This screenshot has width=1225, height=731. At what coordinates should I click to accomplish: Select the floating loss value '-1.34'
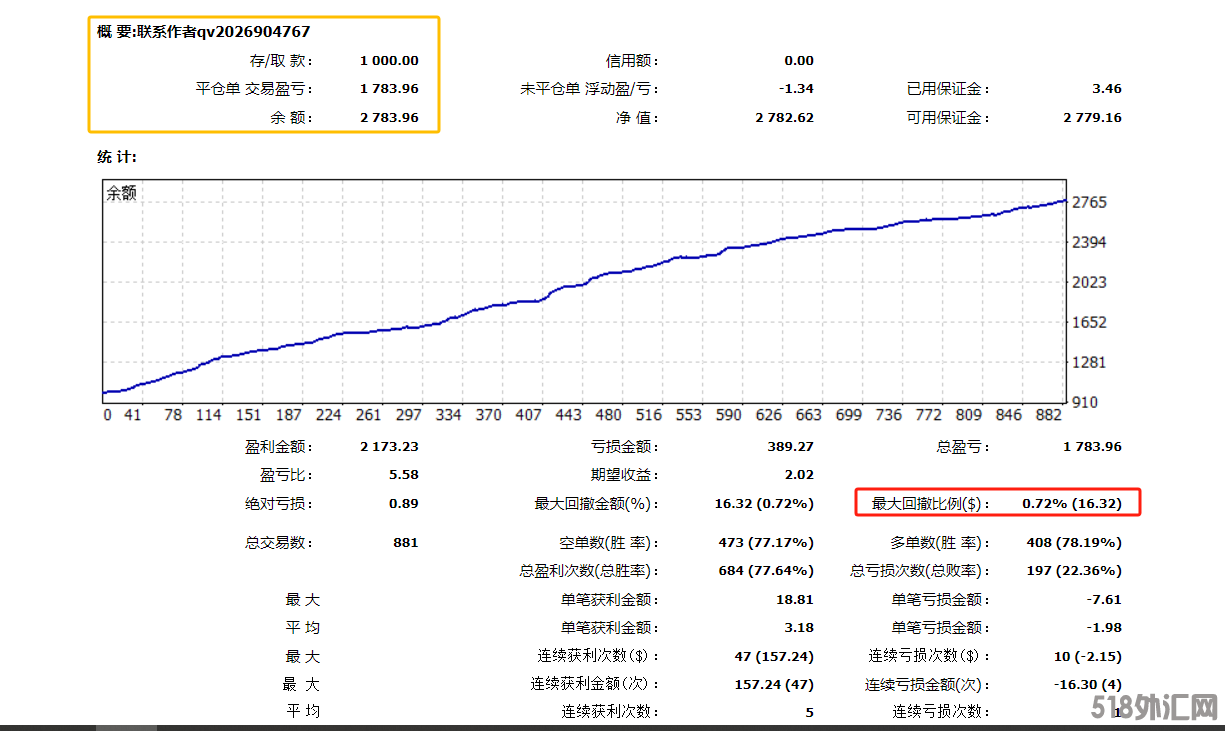(x=797, y=89)
